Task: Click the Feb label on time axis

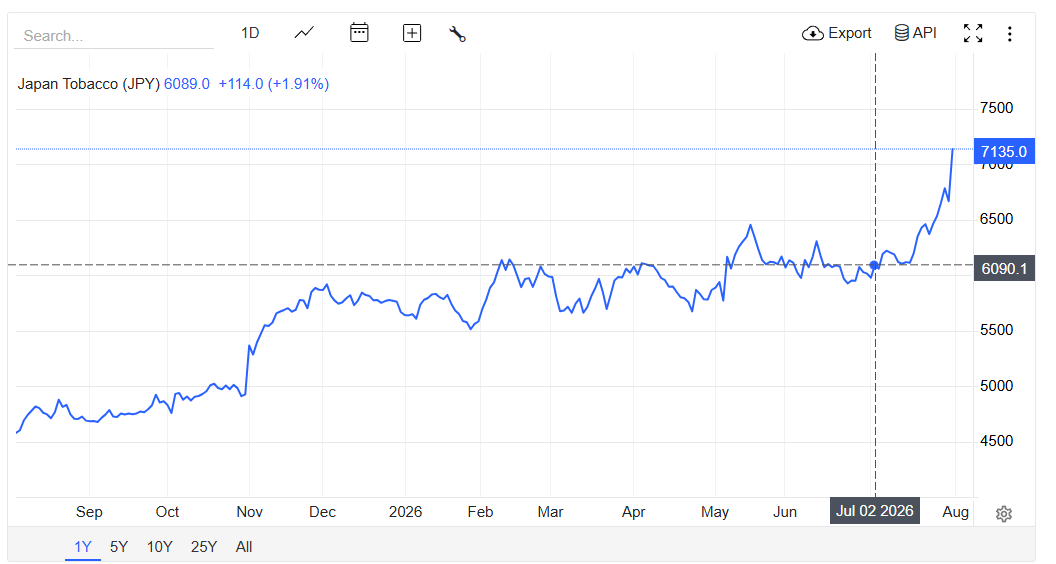Action: point(480,512)
